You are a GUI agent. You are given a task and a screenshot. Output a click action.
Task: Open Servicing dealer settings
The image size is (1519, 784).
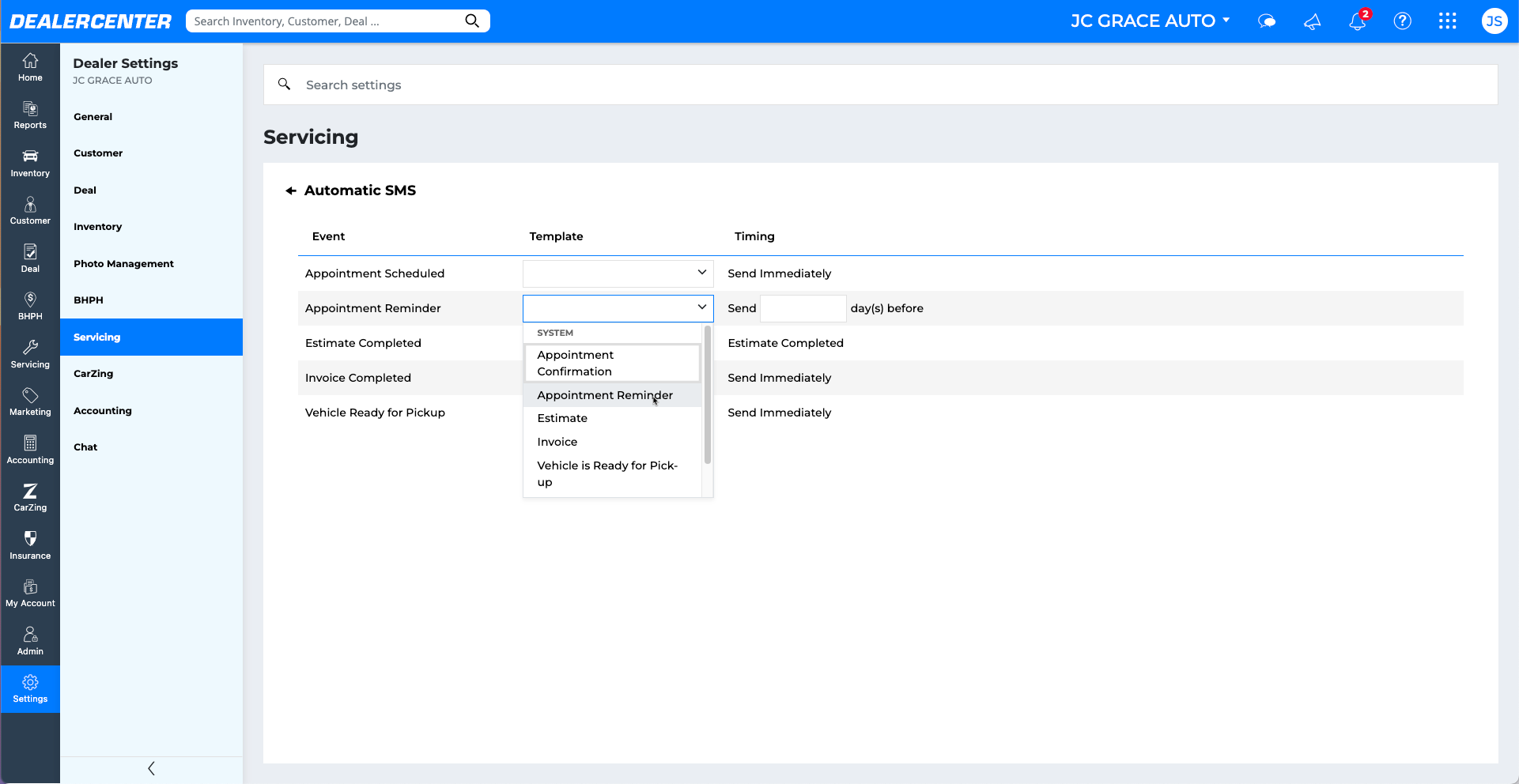tap(152, 337)
